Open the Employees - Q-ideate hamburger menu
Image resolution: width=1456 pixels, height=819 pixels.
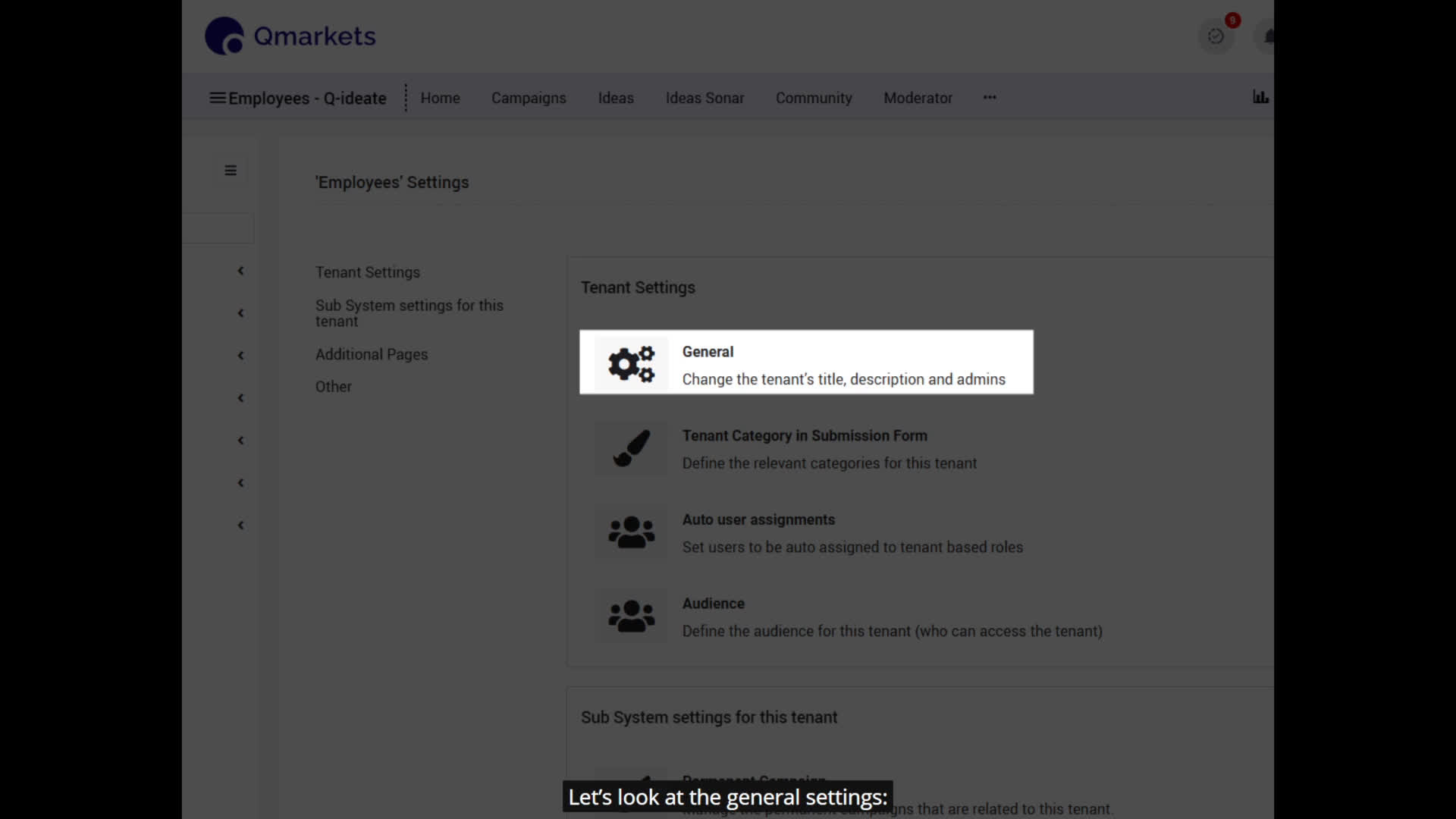(x=218, y=98)
